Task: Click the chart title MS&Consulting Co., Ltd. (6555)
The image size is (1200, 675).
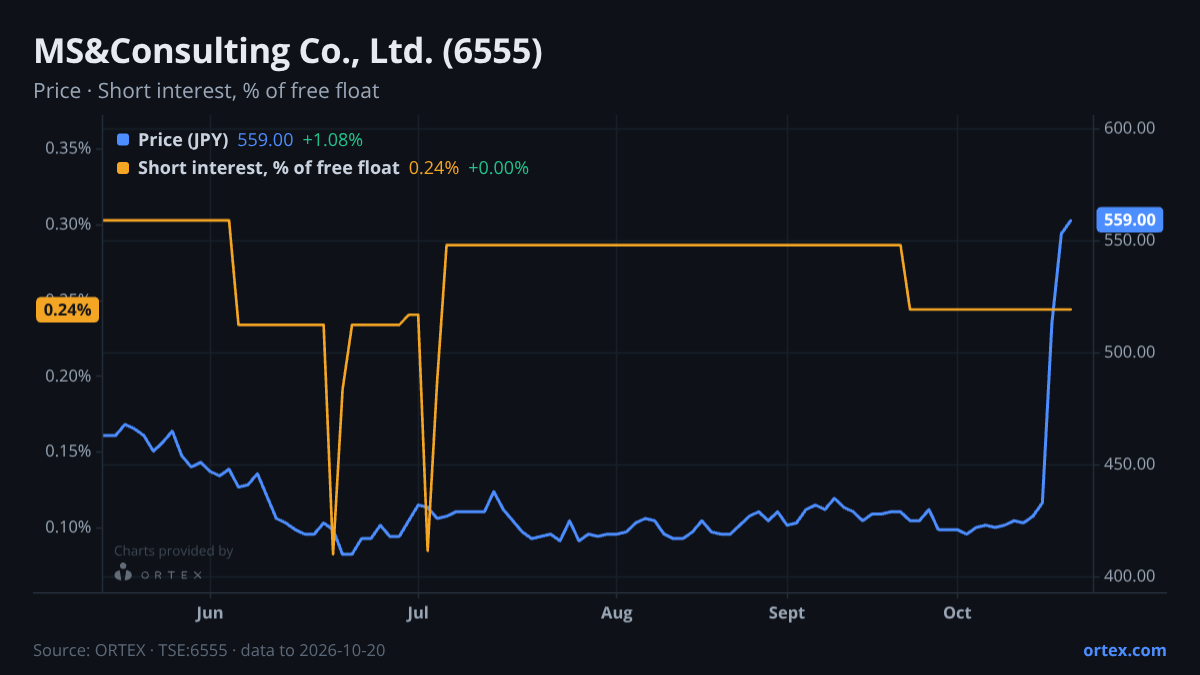Action: coord(288,52)
